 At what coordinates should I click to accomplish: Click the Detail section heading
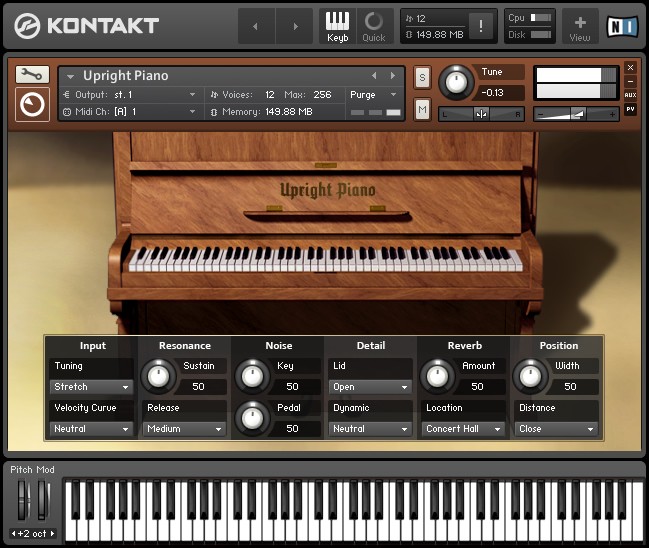tap(371, 346)
